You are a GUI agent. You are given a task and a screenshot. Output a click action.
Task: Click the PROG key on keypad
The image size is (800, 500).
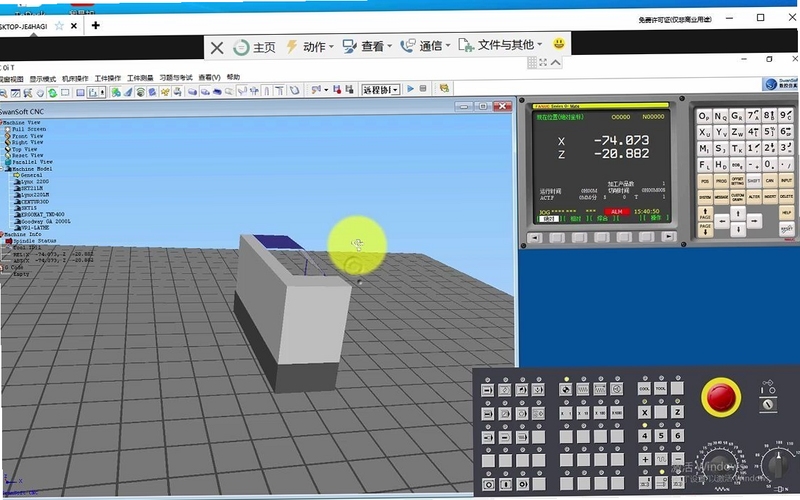(721, 181)
